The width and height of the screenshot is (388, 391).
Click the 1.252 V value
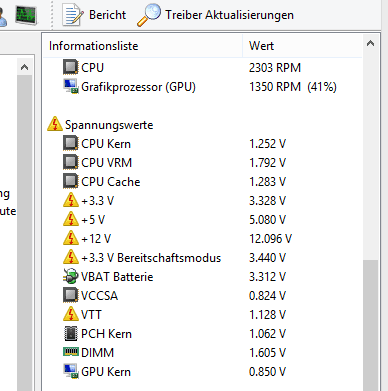click(267, 144)
